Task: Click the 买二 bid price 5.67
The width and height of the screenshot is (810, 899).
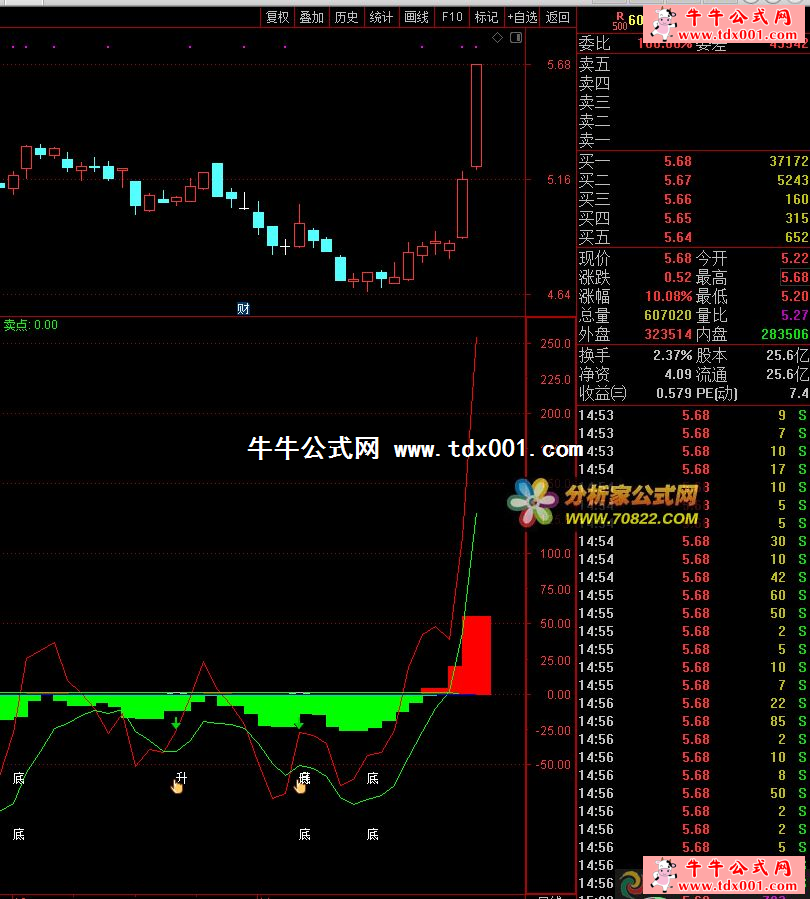Action: tap(678, 181)
